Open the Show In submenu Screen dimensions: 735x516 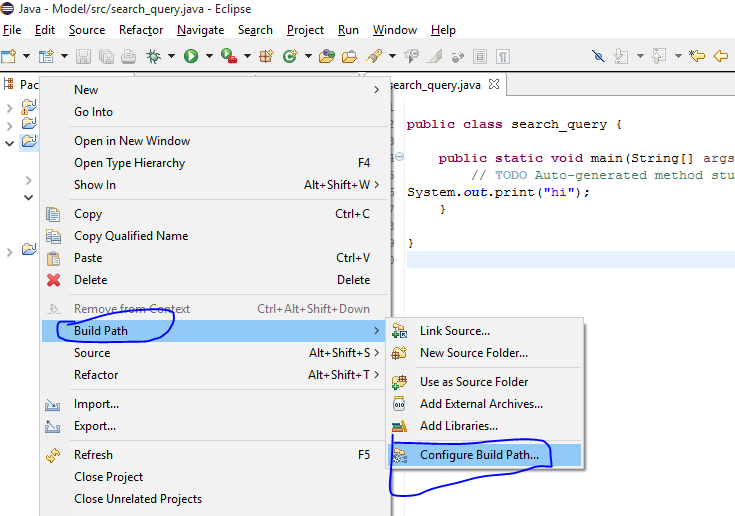click(x=216, y=185)
